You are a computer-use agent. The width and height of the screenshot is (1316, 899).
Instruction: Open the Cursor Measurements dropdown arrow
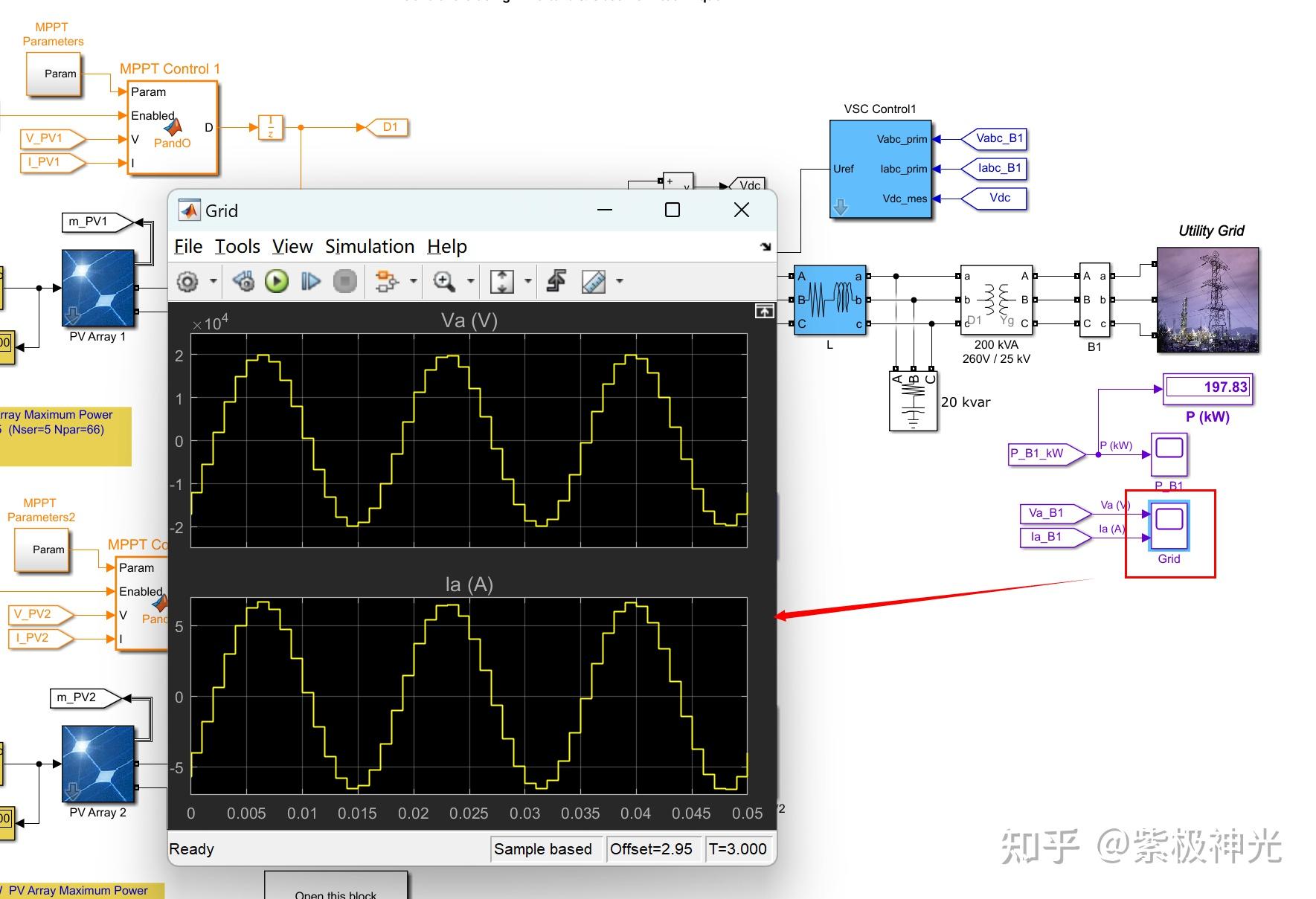pyautogui.click(x=619, y=283)
